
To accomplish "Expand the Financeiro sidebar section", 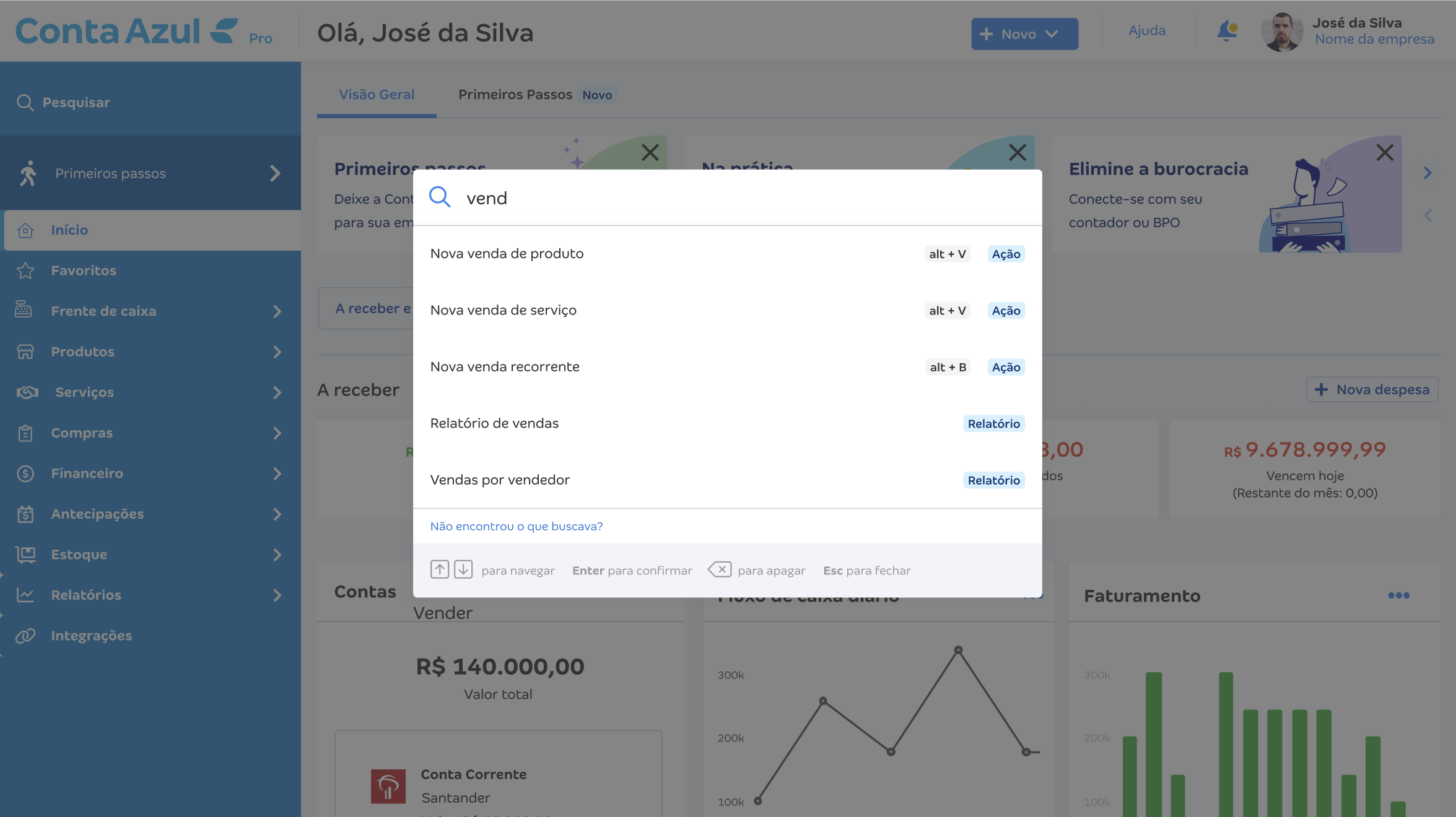I will click(277, 473).
